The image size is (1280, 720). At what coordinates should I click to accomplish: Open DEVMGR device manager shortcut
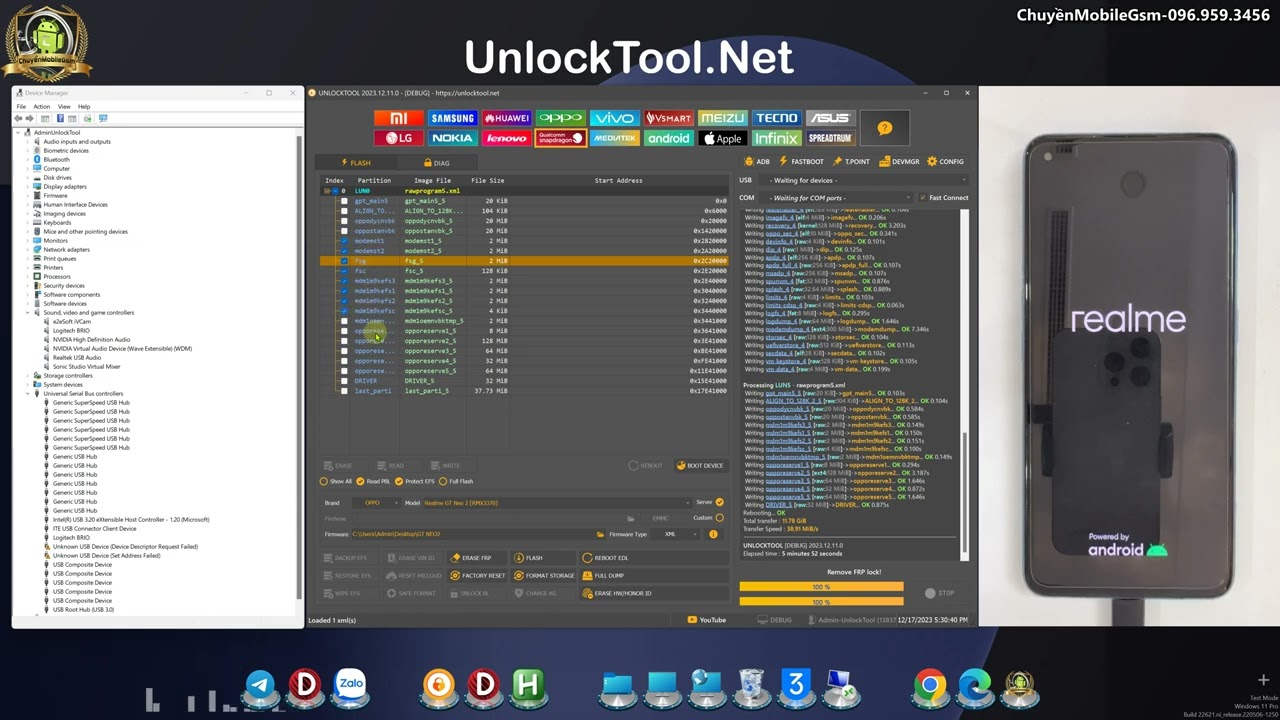click(x=899, y=161)
